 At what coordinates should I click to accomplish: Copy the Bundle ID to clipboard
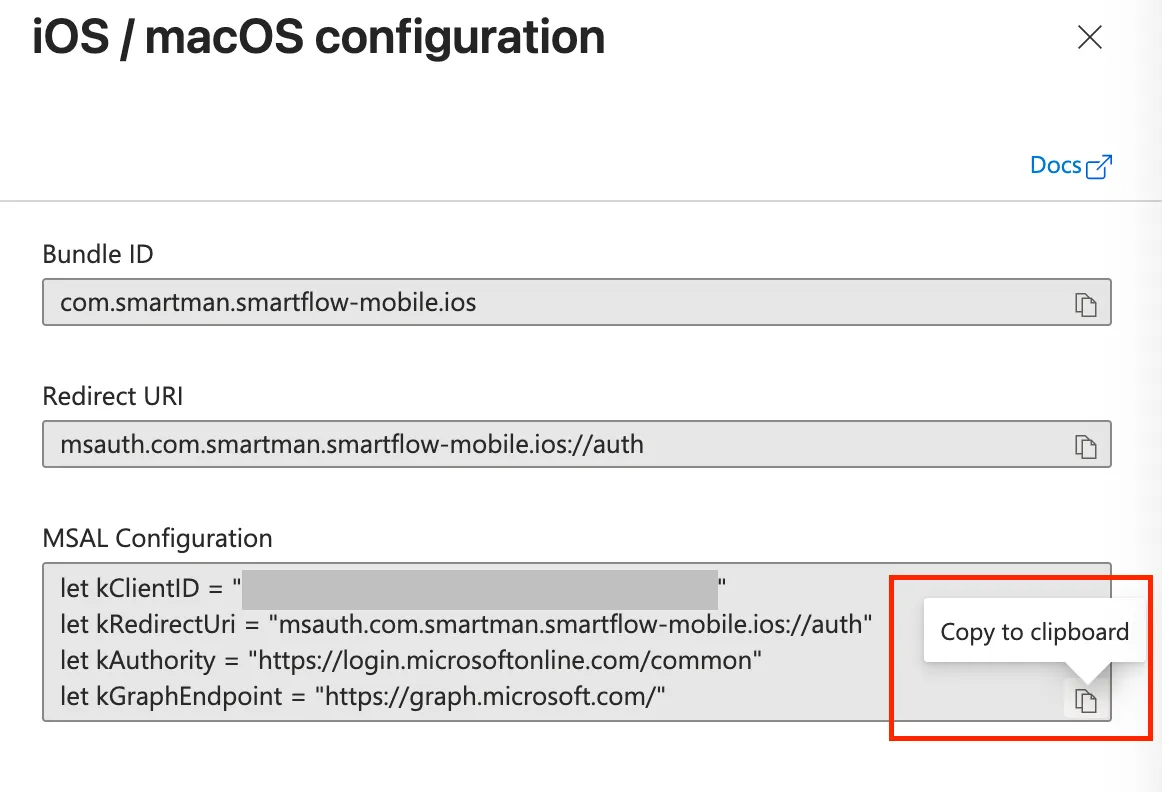click(1086, 305)
